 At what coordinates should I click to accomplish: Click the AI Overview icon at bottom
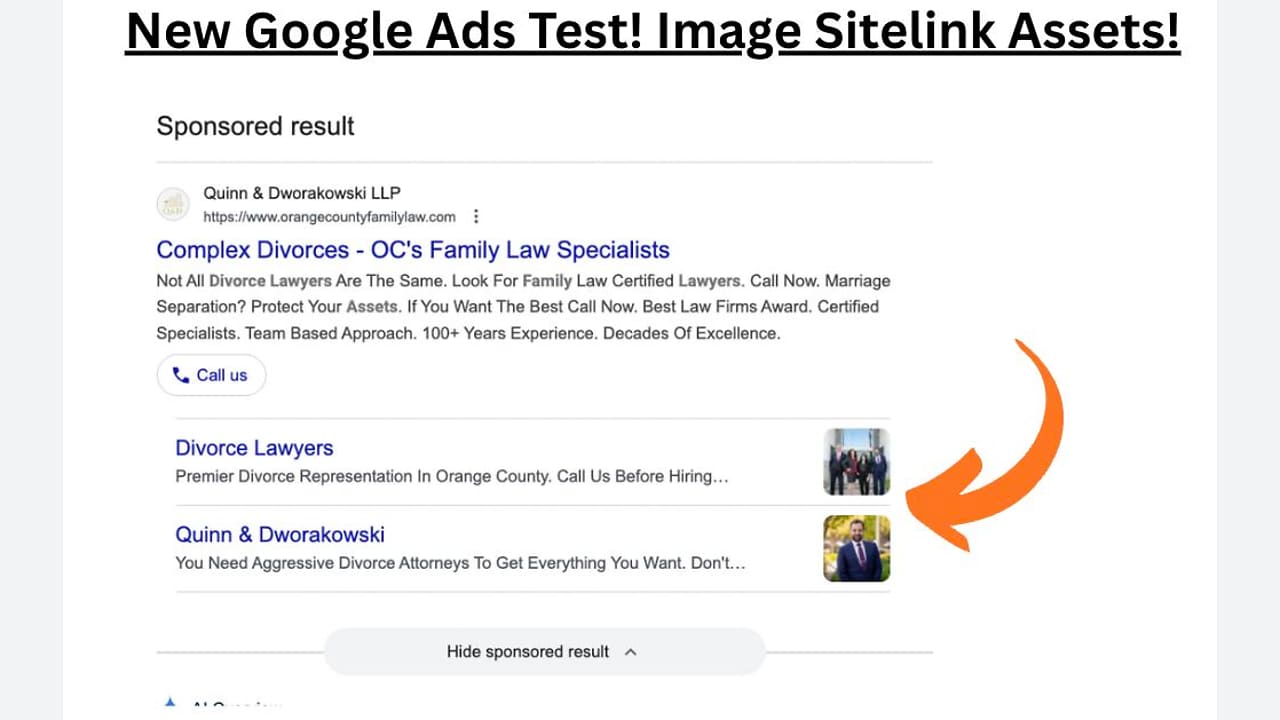pyautogui.click(x=170, y=703)
